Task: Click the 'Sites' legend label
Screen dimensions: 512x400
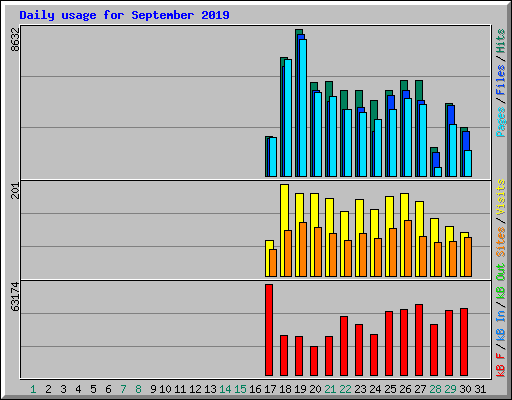Action: 501,242
